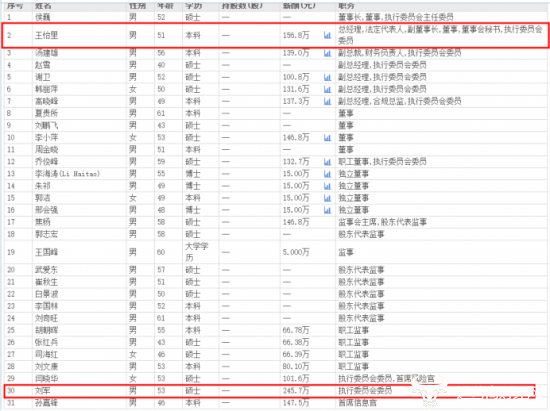
Task: Open salary chart icon in row 16
Action: (x=327, y=210)
